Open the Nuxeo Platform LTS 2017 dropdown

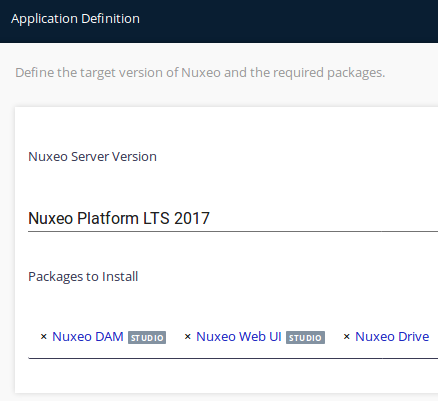click(x=233, y=218)
